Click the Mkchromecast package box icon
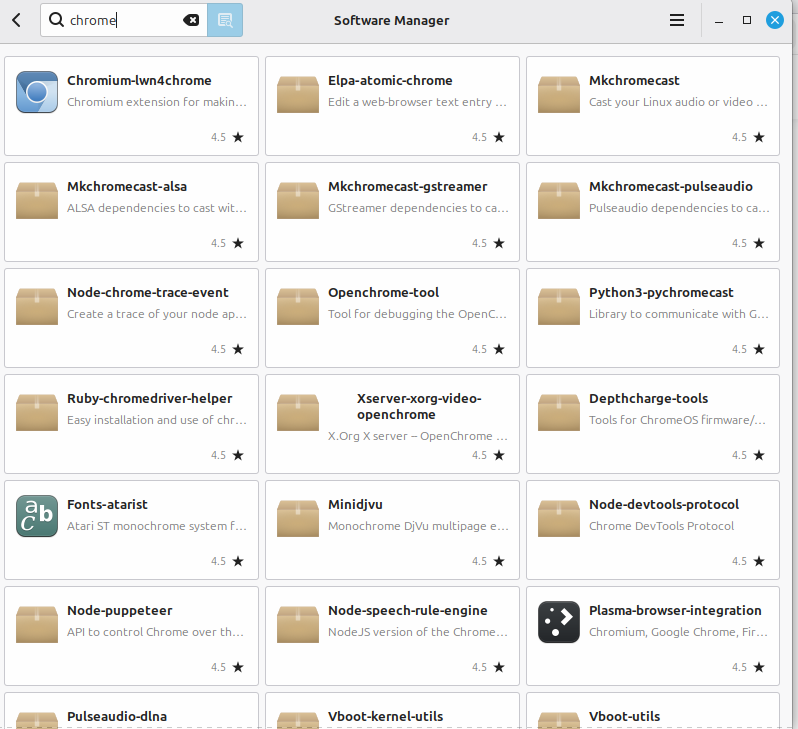 click(x=559, y=93)
